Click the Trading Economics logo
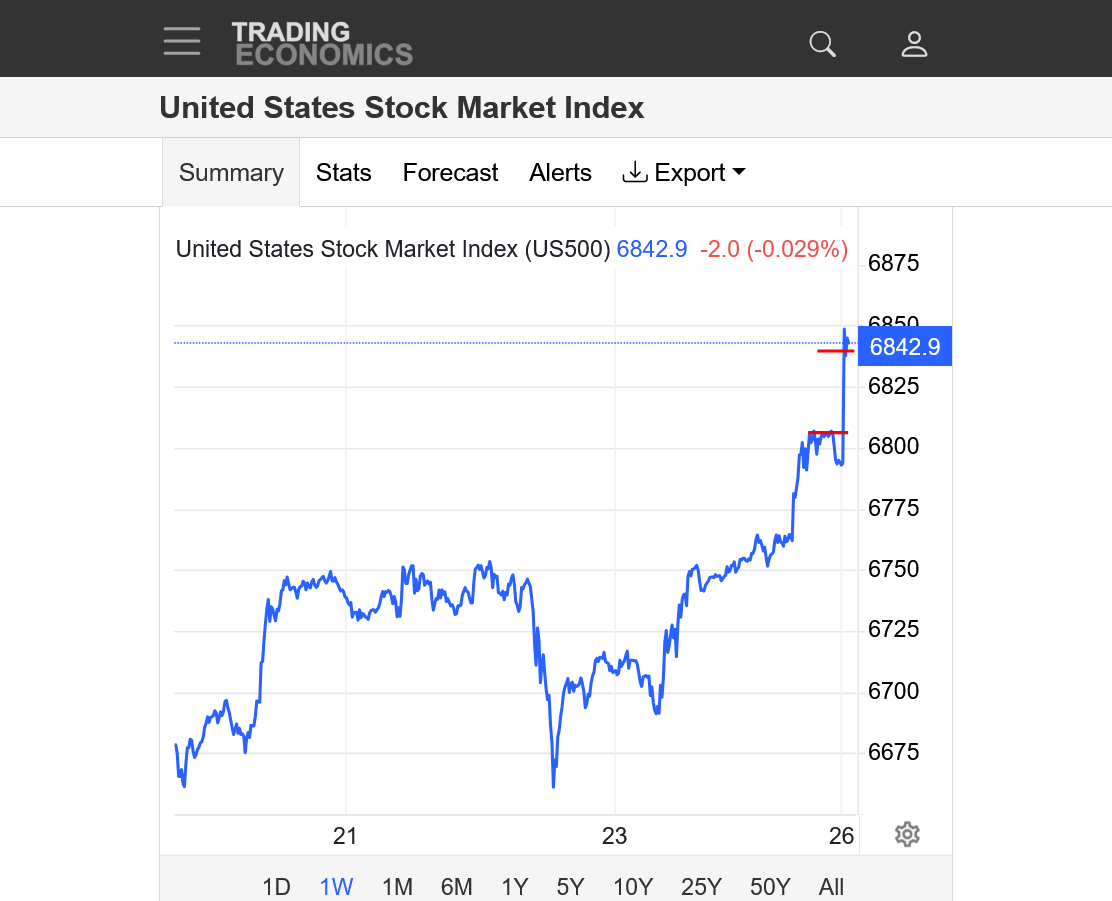1112x901 pixels. [322, 43]
